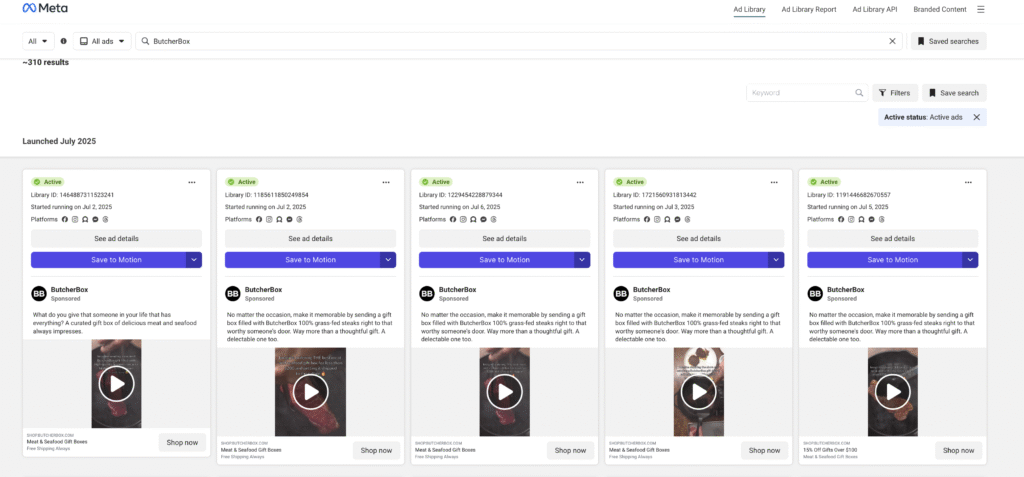
Task: Focus the ButcherBox search field
Action: 519,41
